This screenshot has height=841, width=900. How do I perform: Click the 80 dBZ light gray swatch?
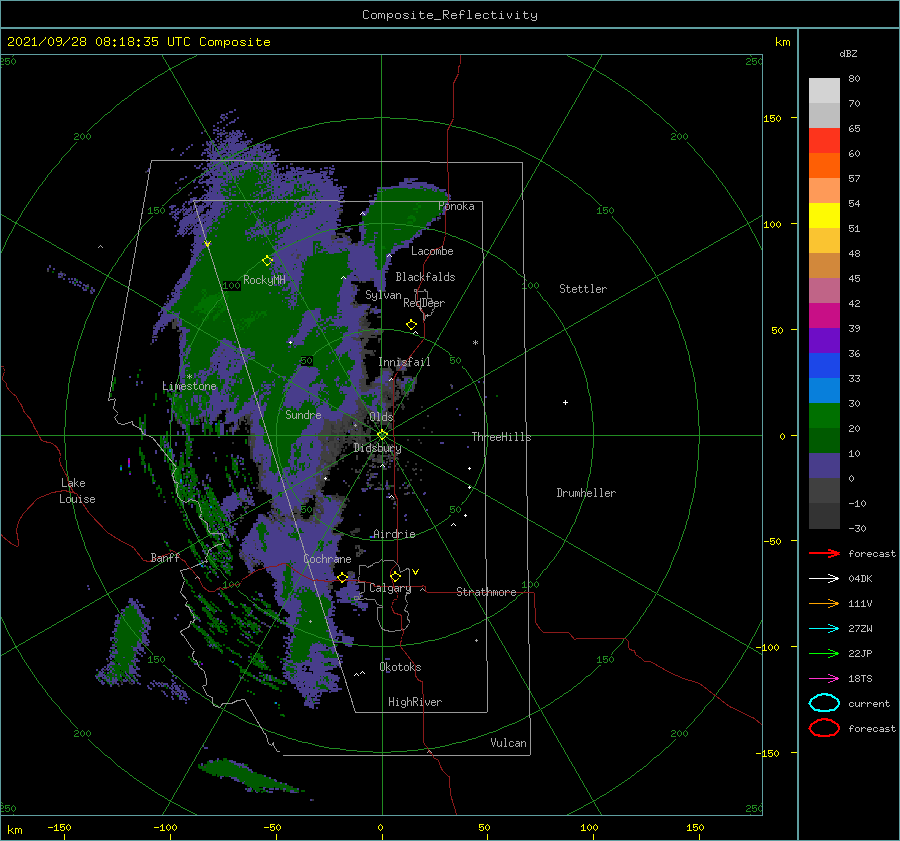pyautogui.click(x=824, y=91)
